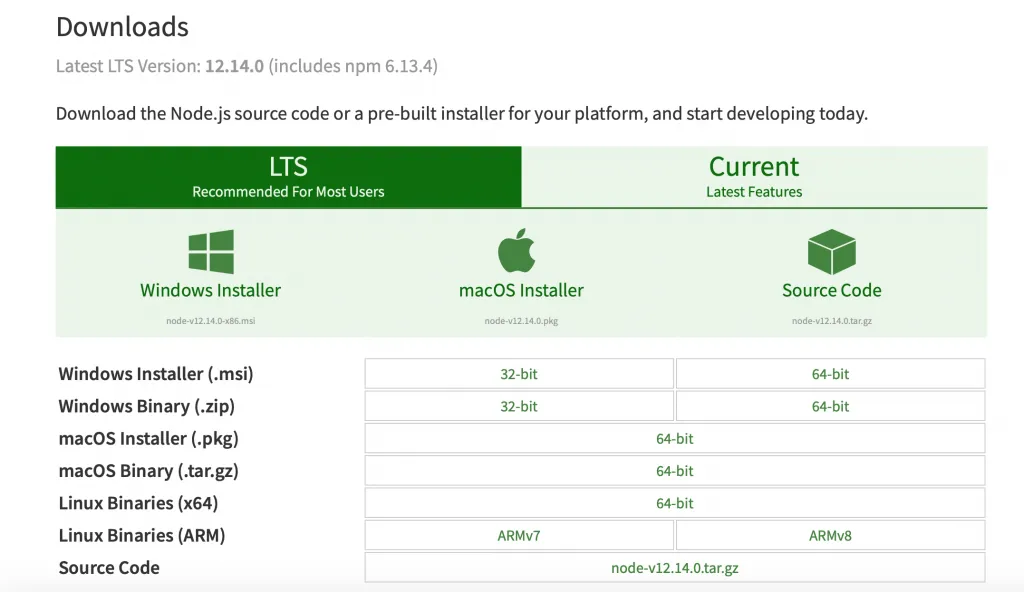Click node-v12.14.0.tar.gz filename under Source Code icon
The width and height of the screenshot is (1024, 592).
click(831, 321)
